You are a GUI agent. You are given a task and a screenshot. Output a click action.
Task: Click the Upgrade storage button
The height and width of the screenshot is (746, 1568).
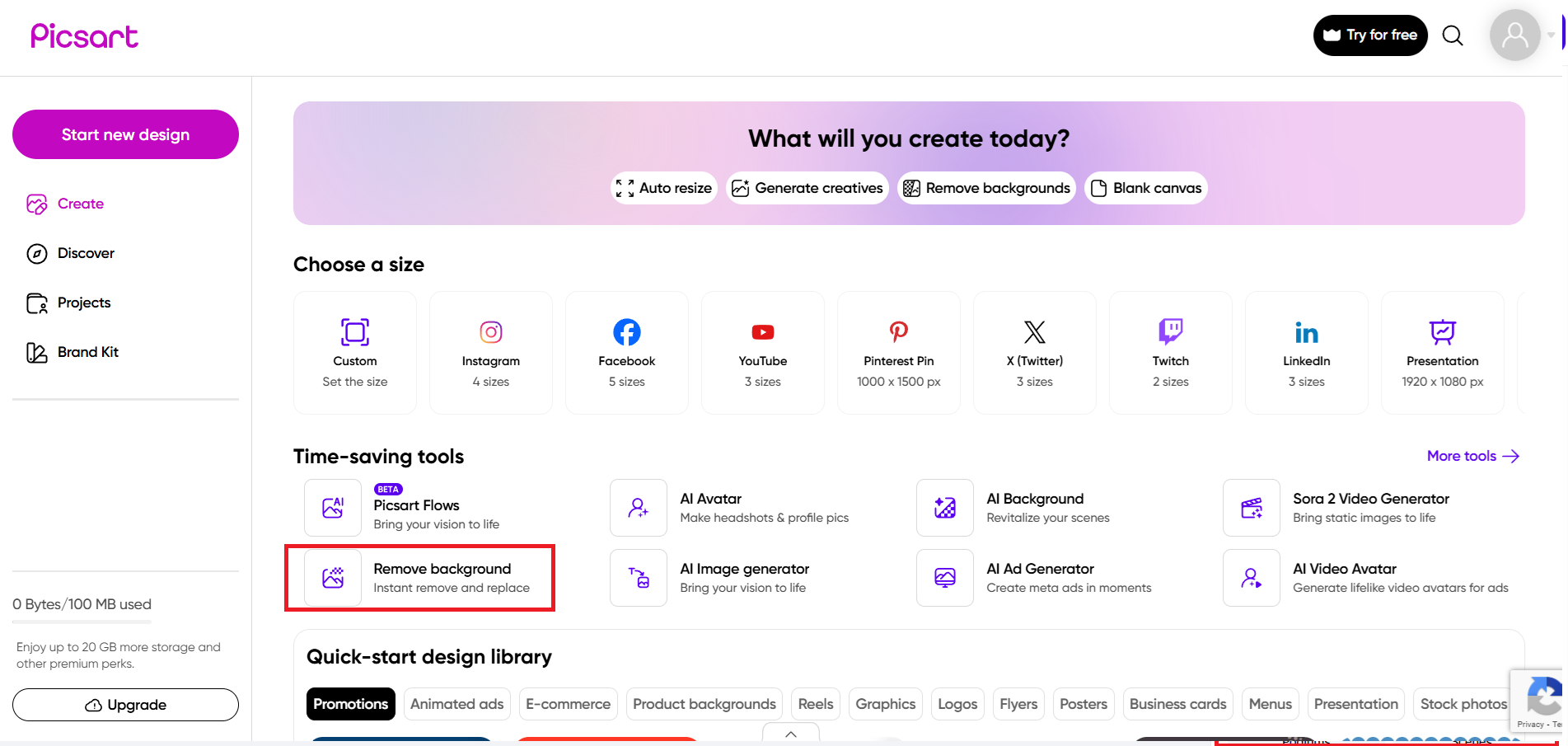[125, 705]
